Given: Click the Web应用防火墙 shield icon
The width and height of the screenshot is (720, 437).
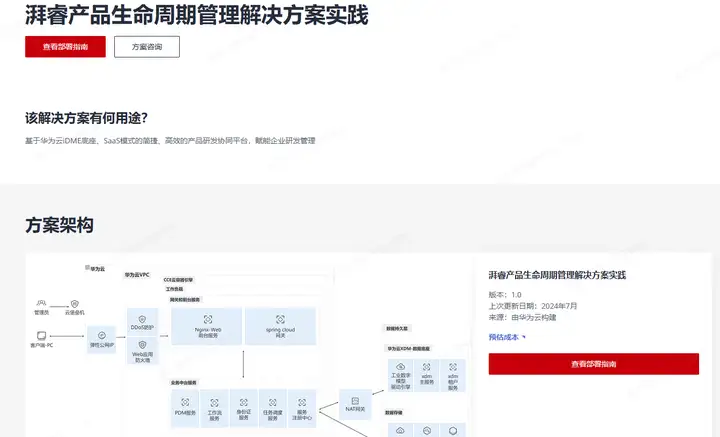Looking at the screenshot, I should pyautogui.click(x=142, y=345).
